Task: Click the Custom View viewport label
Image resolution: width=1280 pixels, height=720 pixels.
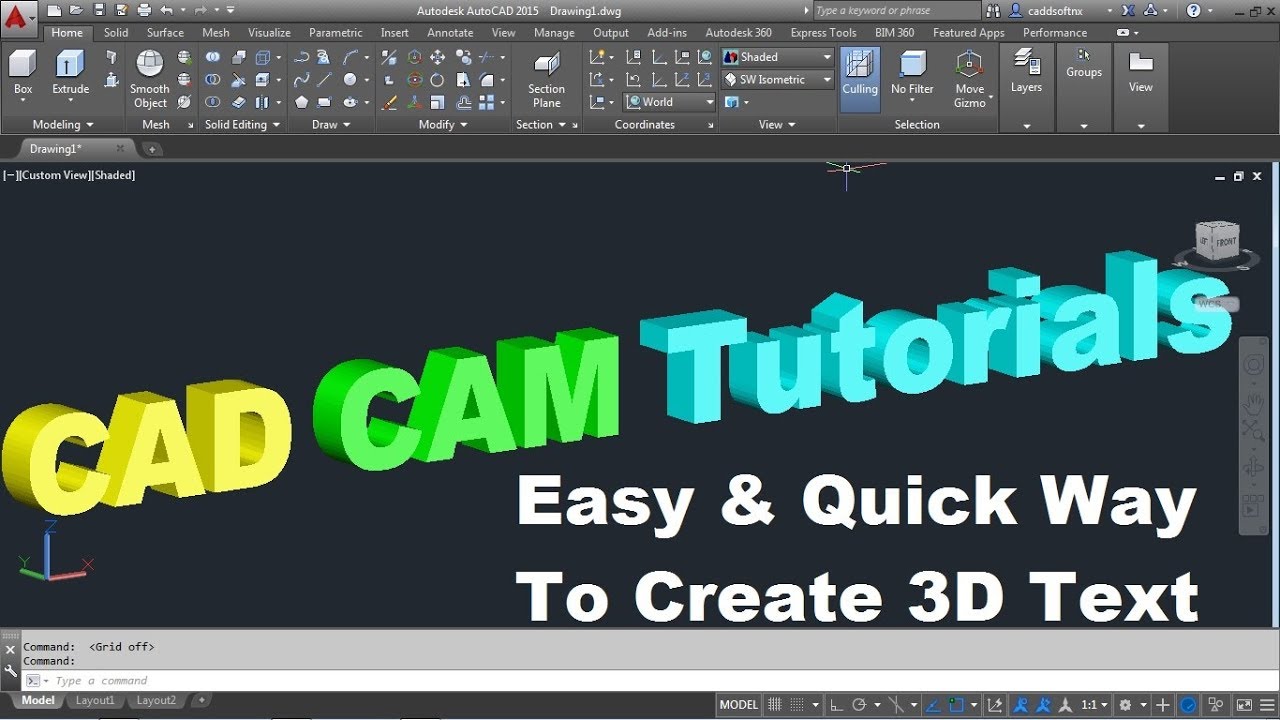Action: (x=55, y=175)
